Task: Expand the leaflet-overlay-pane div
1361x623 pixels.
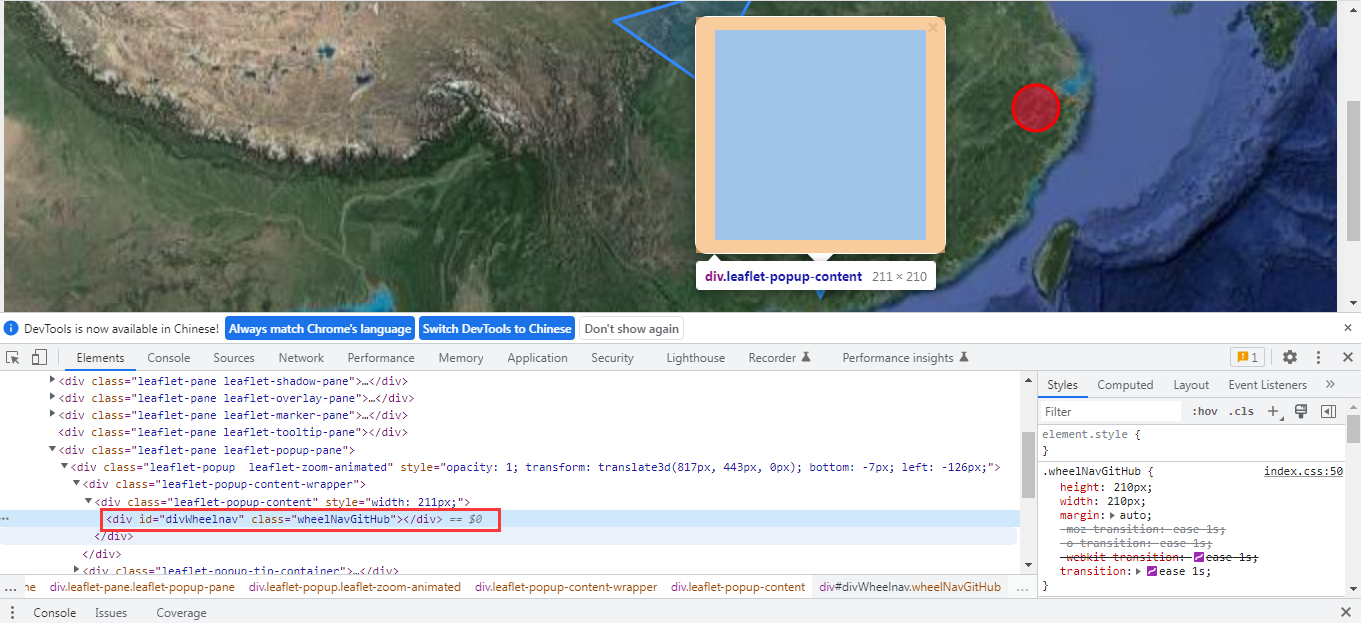Action: 53,398
